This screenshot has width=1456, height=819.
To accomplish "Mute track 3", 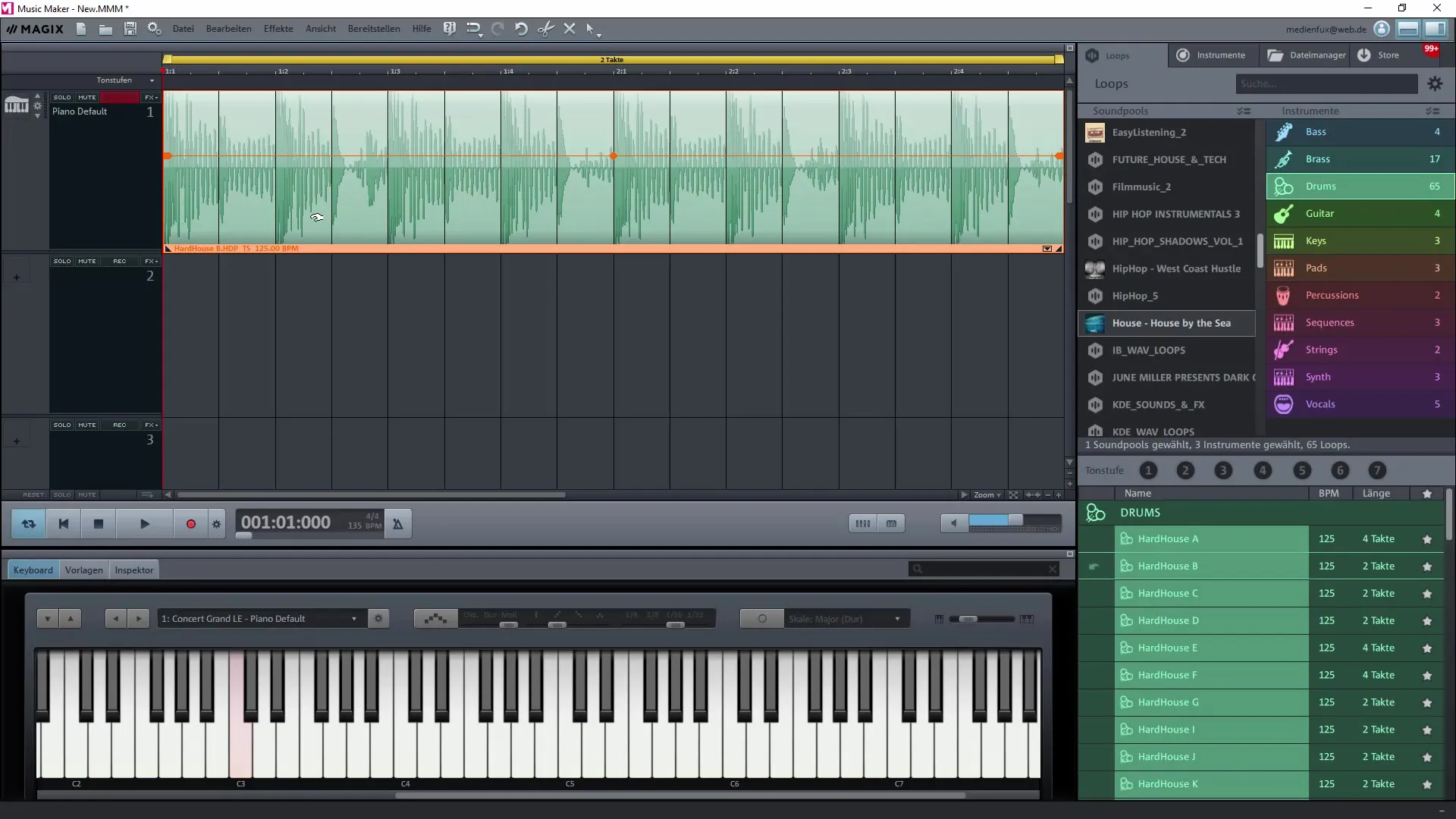I will pos(87,425).
